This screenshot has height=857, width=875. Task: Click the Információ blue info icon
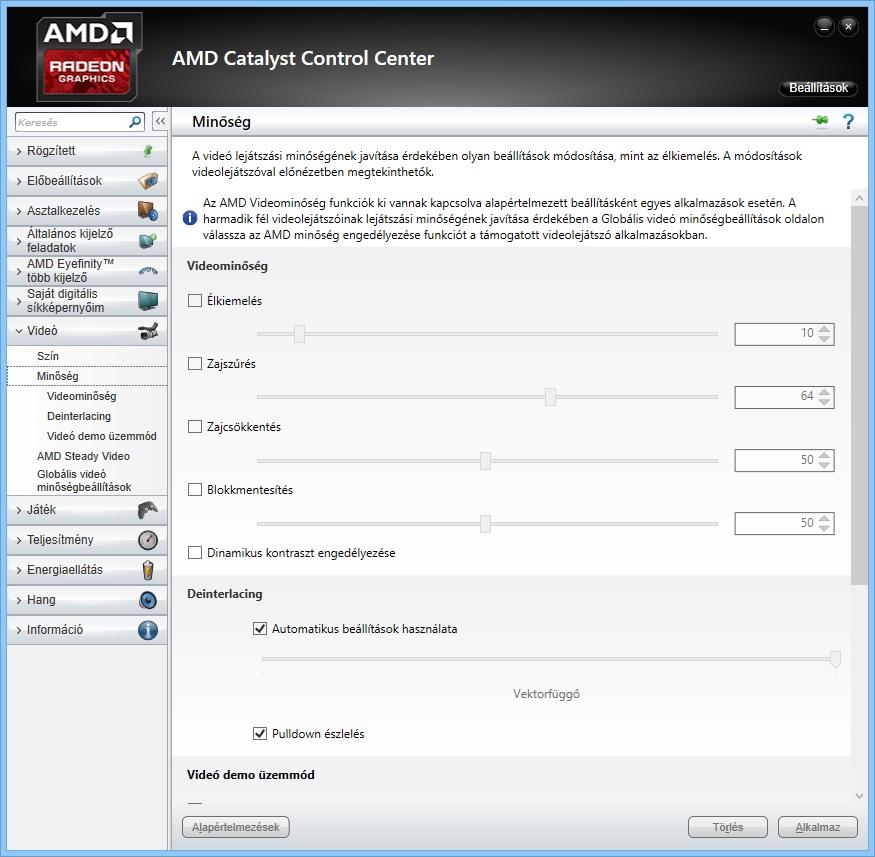click(148, 630)
